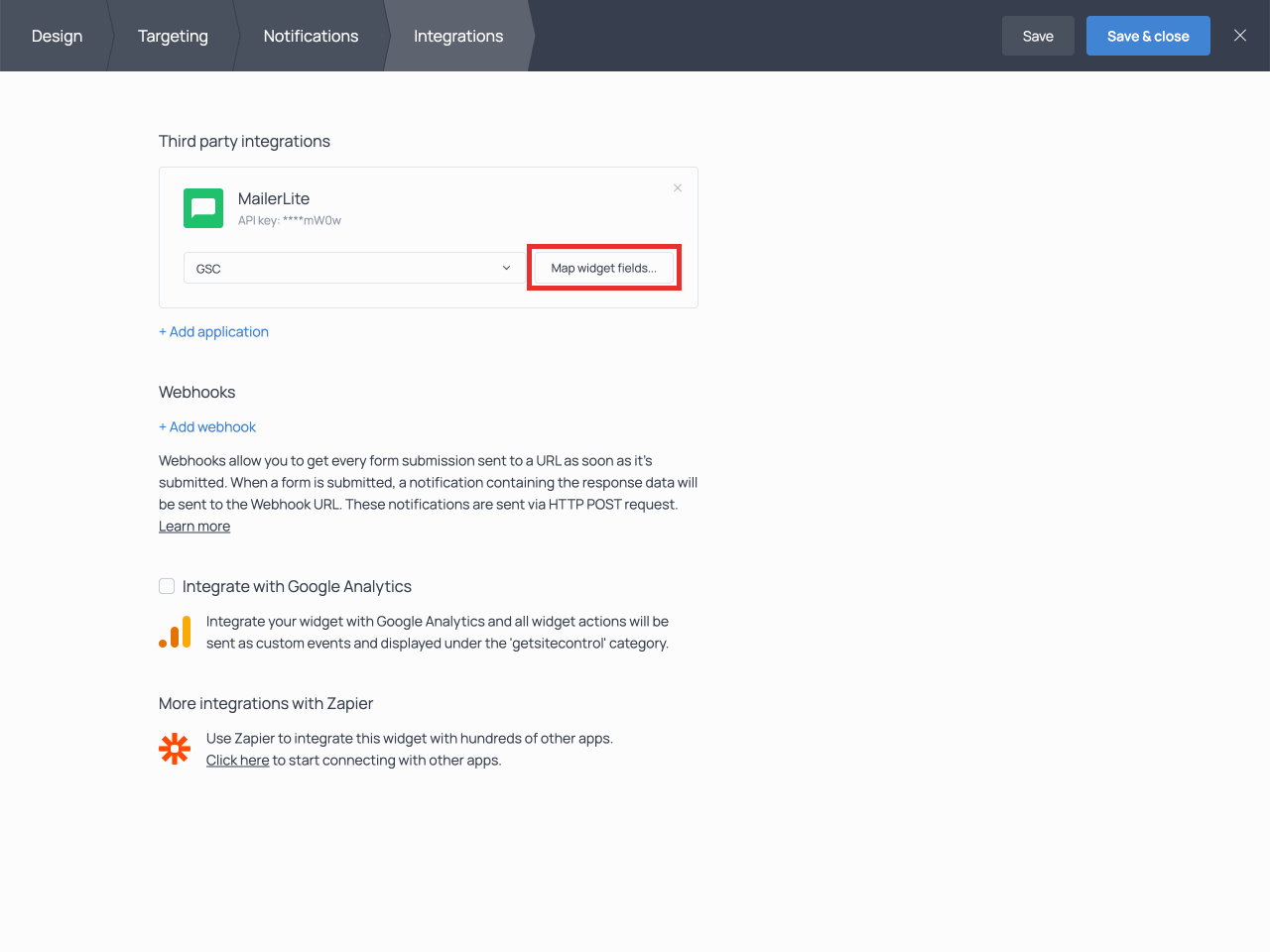Click the chevron arrow in the GSC dropdown

pyautogui.click(x=506, y=268)
